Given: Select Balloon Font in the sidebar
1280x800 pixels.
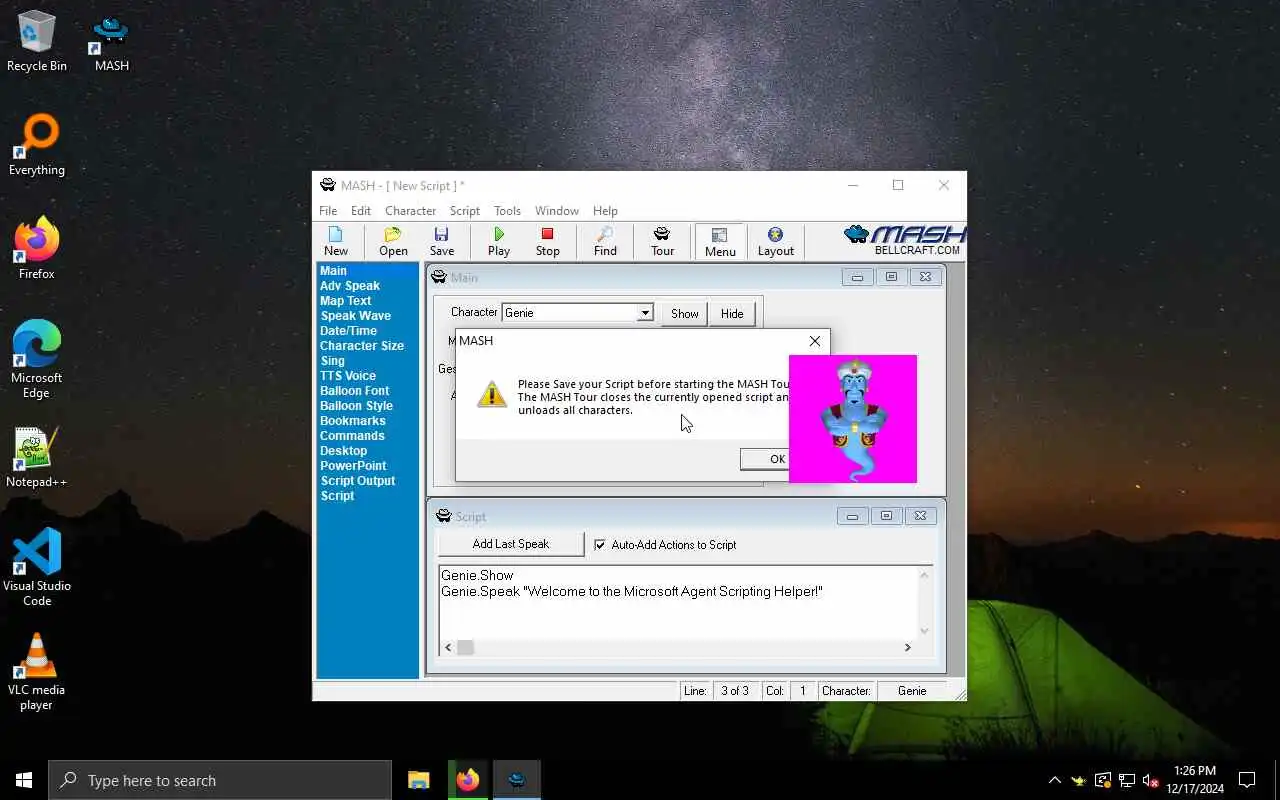Looking at the screenshot, I should point(354,391).
